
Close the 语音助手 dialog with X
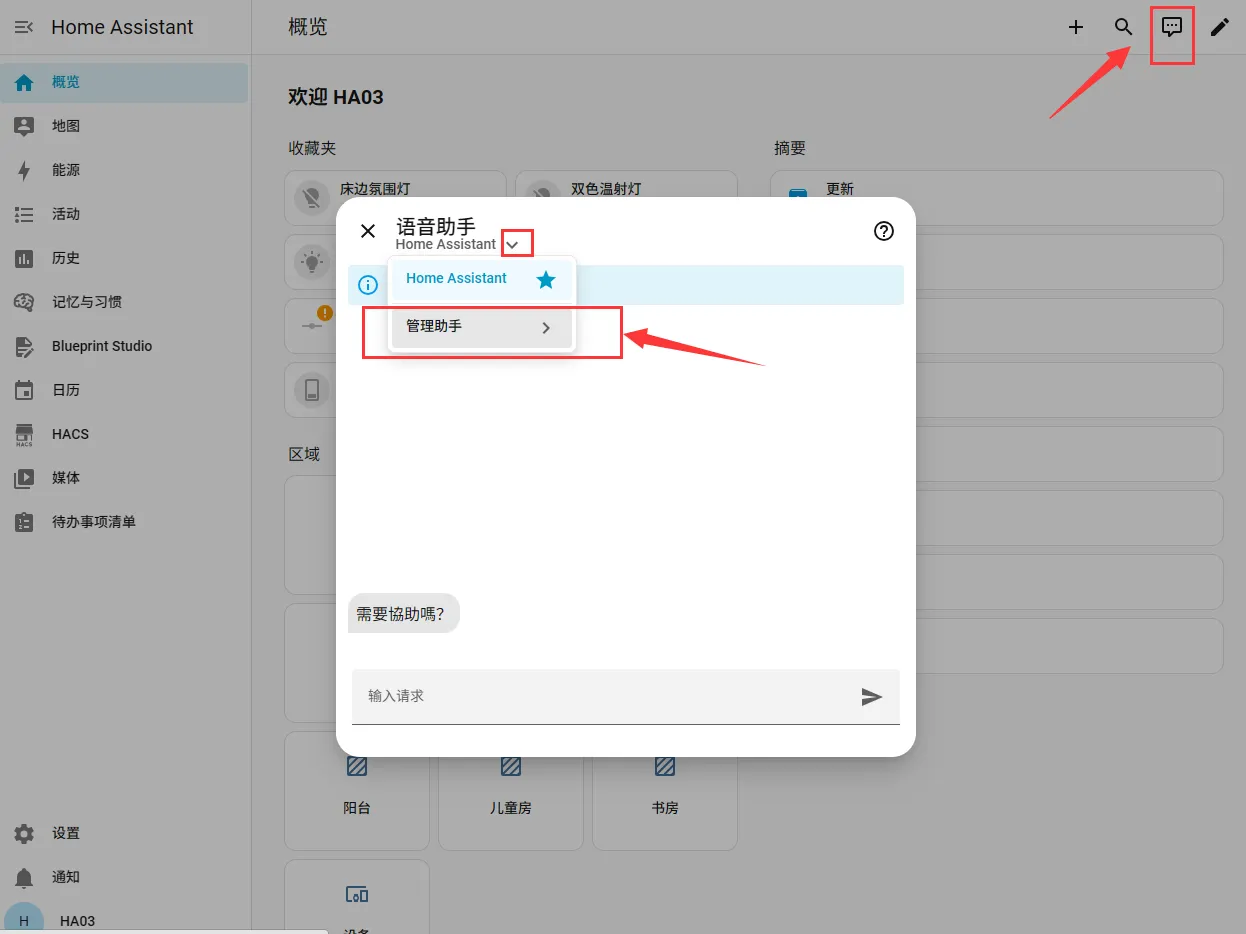pos(368,231)
